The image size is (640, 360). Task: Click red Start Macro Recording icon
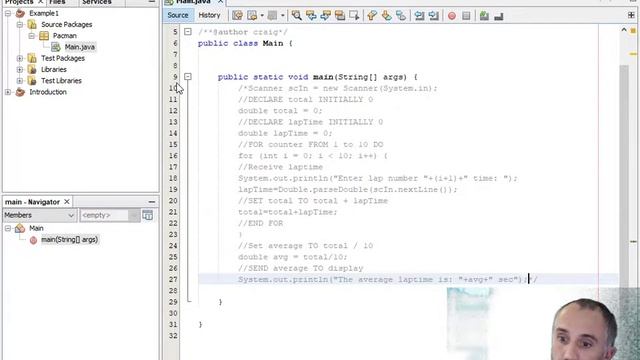[452, 16]
